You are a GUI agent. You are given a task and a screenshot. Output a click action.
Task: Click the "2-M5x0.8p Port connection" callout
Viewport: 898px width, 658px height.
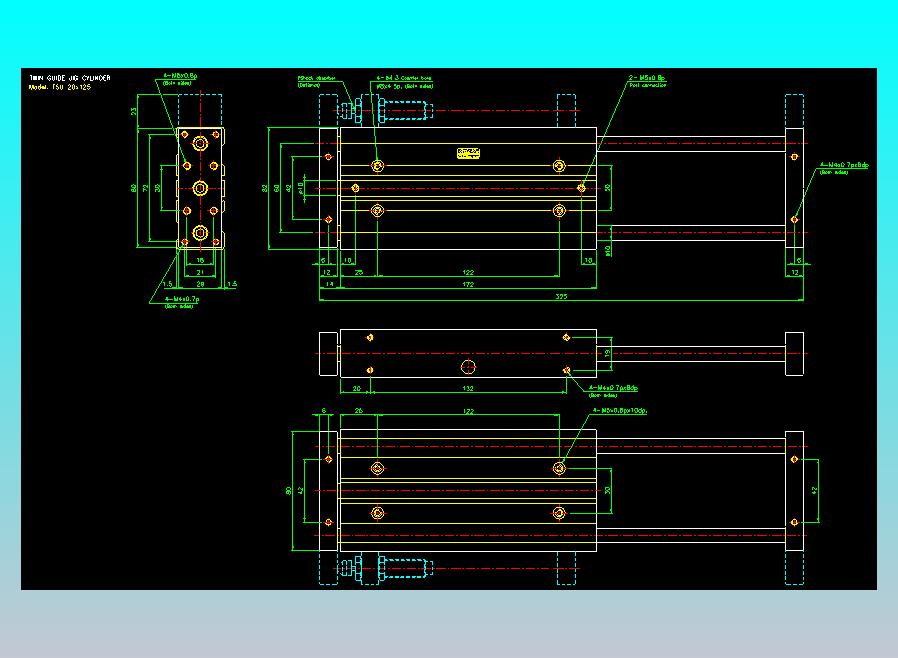[x=647, y=81]
